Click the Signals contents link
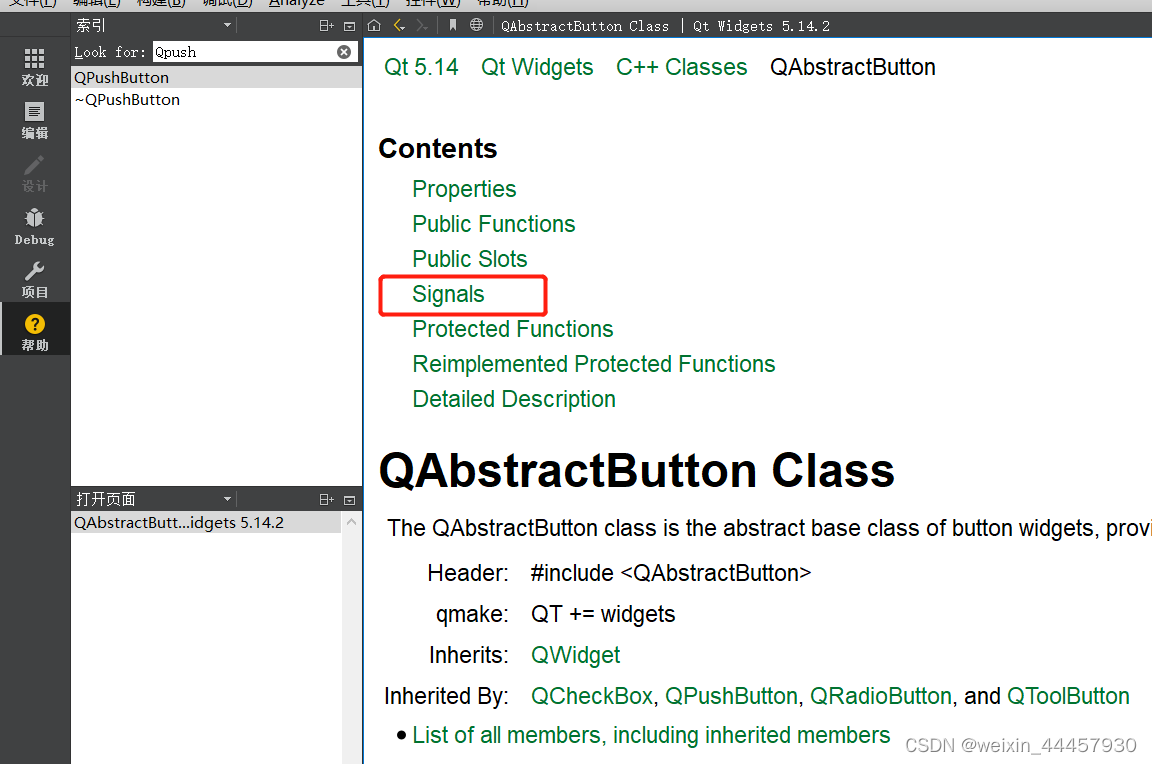1152x764 pixels. pyautogui.click(x=448, y=294)
